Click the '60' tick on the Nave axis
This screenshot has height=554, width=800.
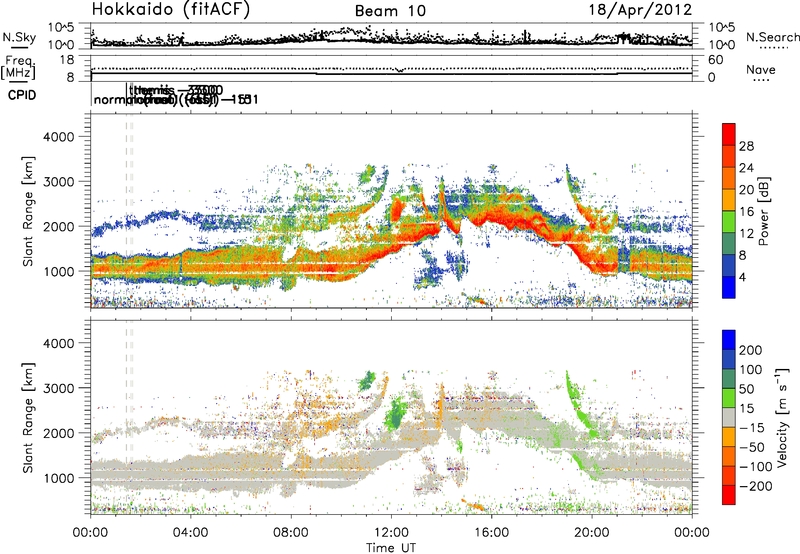(715, 60)
